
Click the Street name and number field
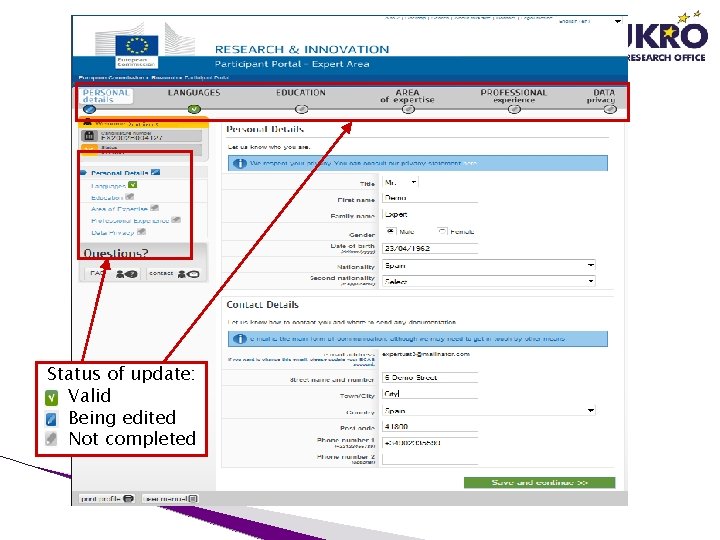[x=430, y=377]
